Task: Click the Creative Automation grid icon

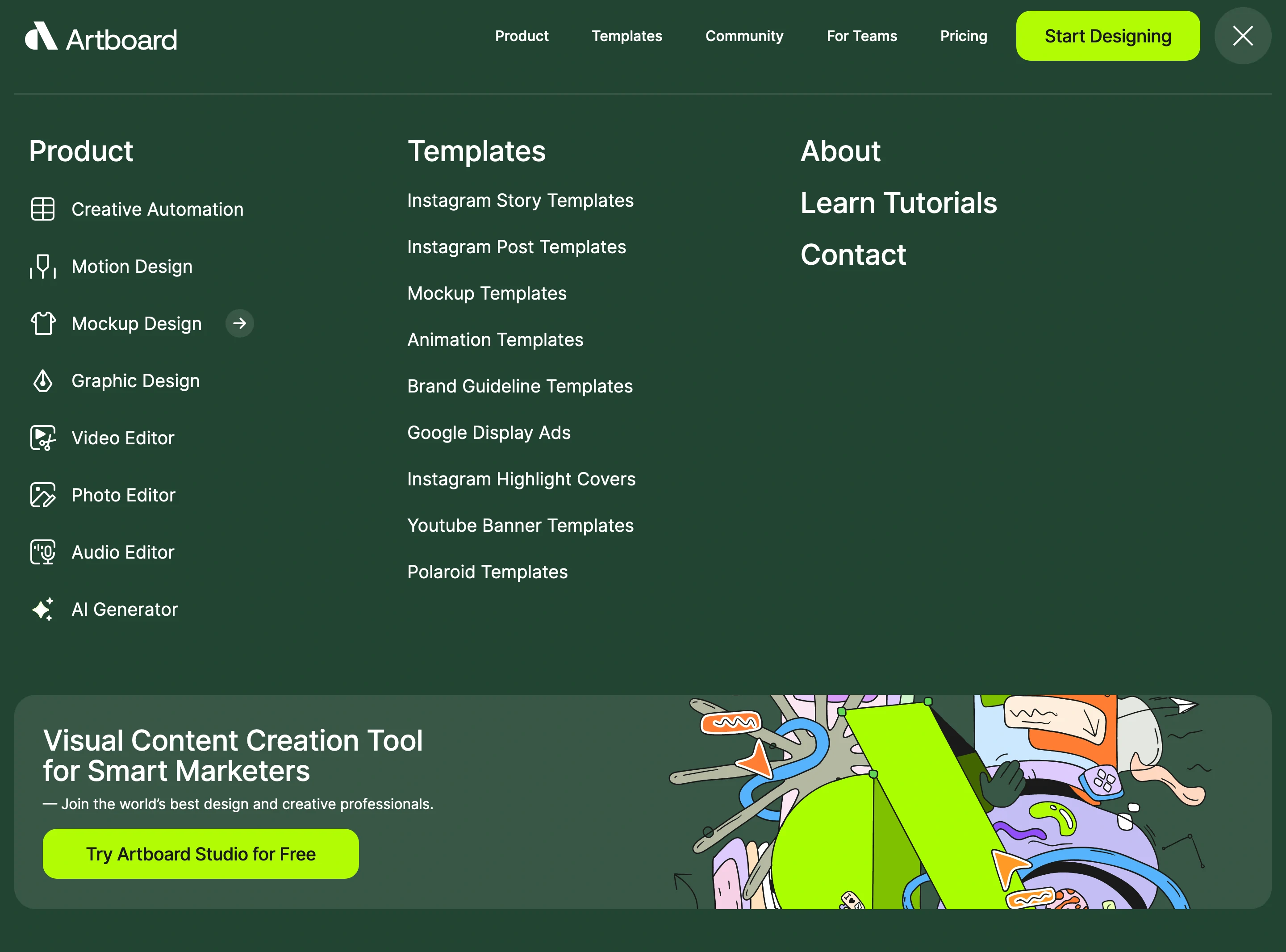Action: [x=42, y=209]
